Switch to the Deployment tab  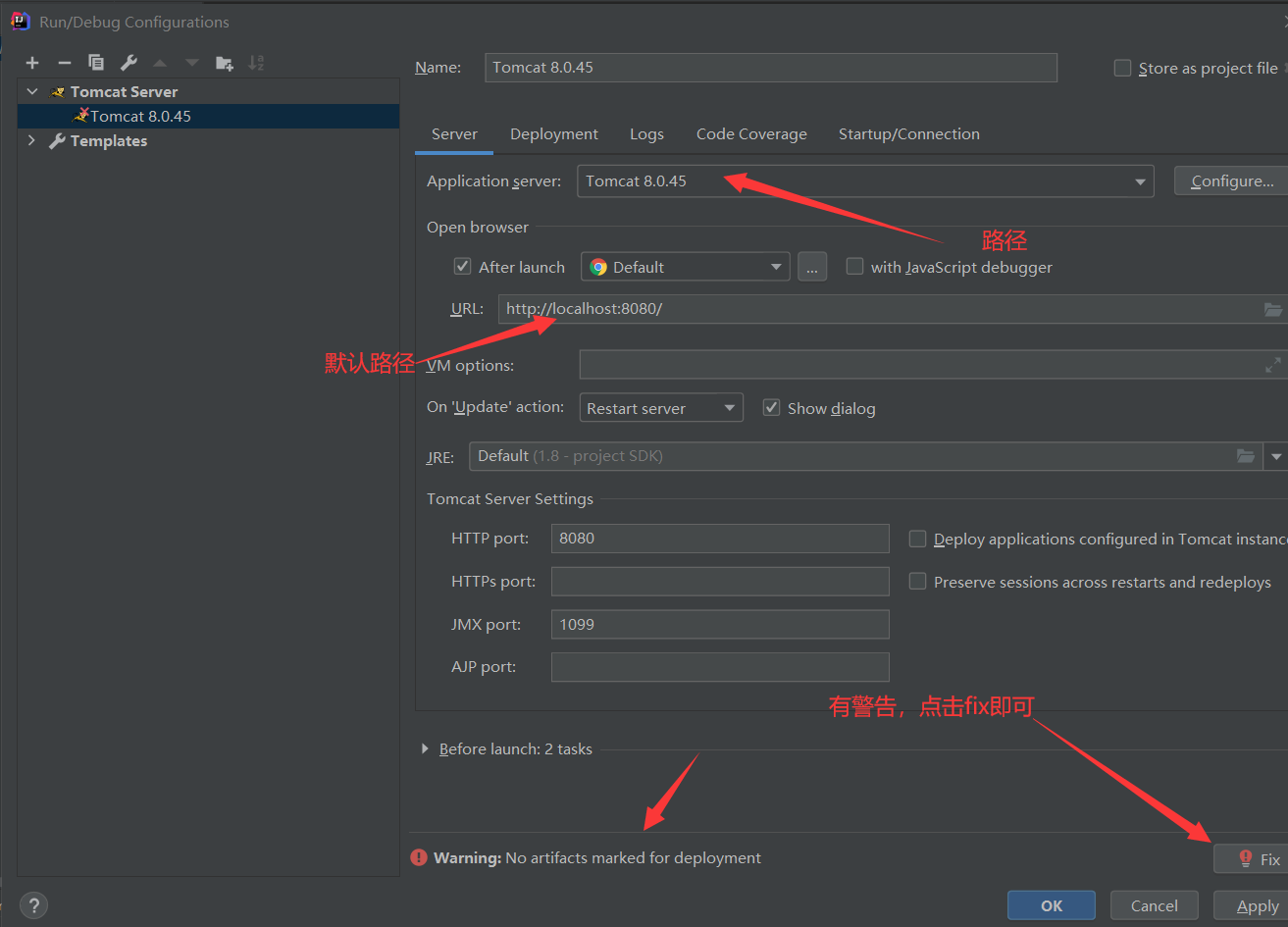(x=554, y=134)
